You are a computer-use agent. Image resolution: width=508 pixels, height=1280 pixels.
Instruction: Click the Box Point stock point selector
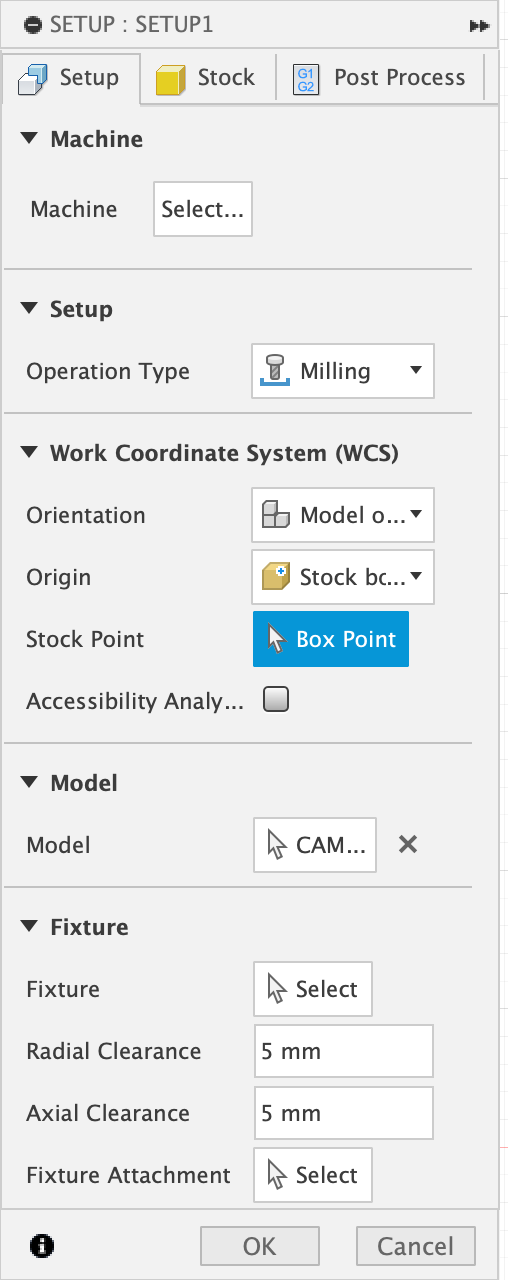coord(331,639)
